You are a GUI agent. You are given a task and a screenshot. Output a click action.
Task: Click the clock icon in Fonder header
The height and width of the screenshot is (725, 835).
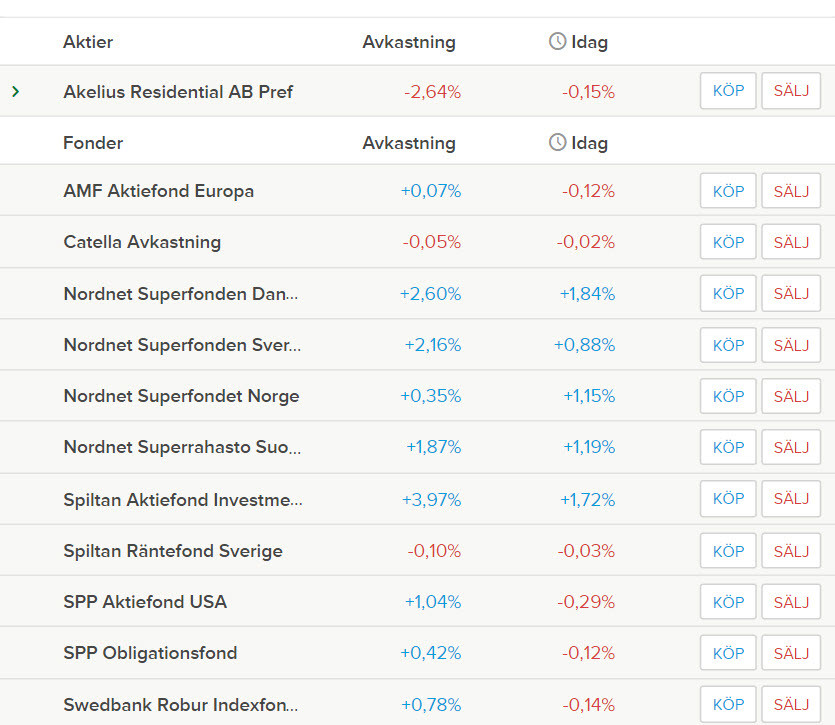557,143
